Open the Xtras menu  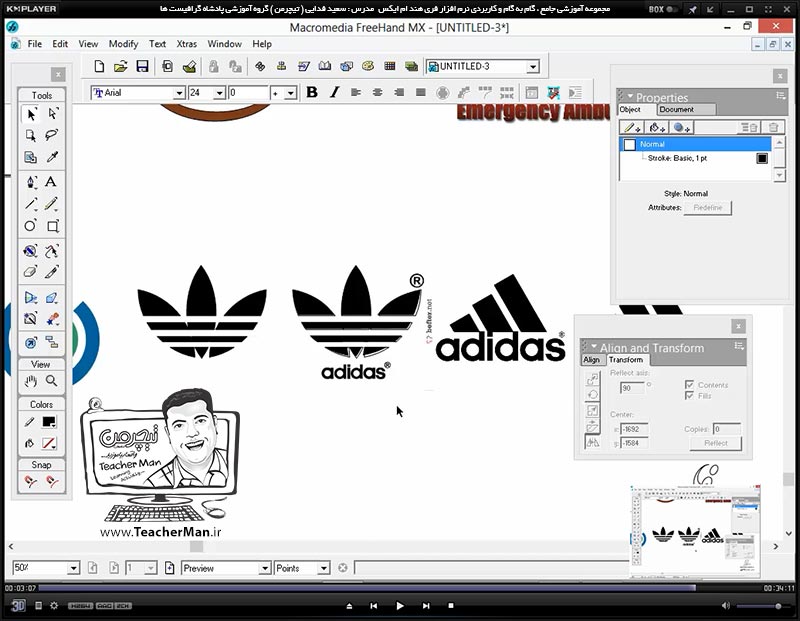186,44
